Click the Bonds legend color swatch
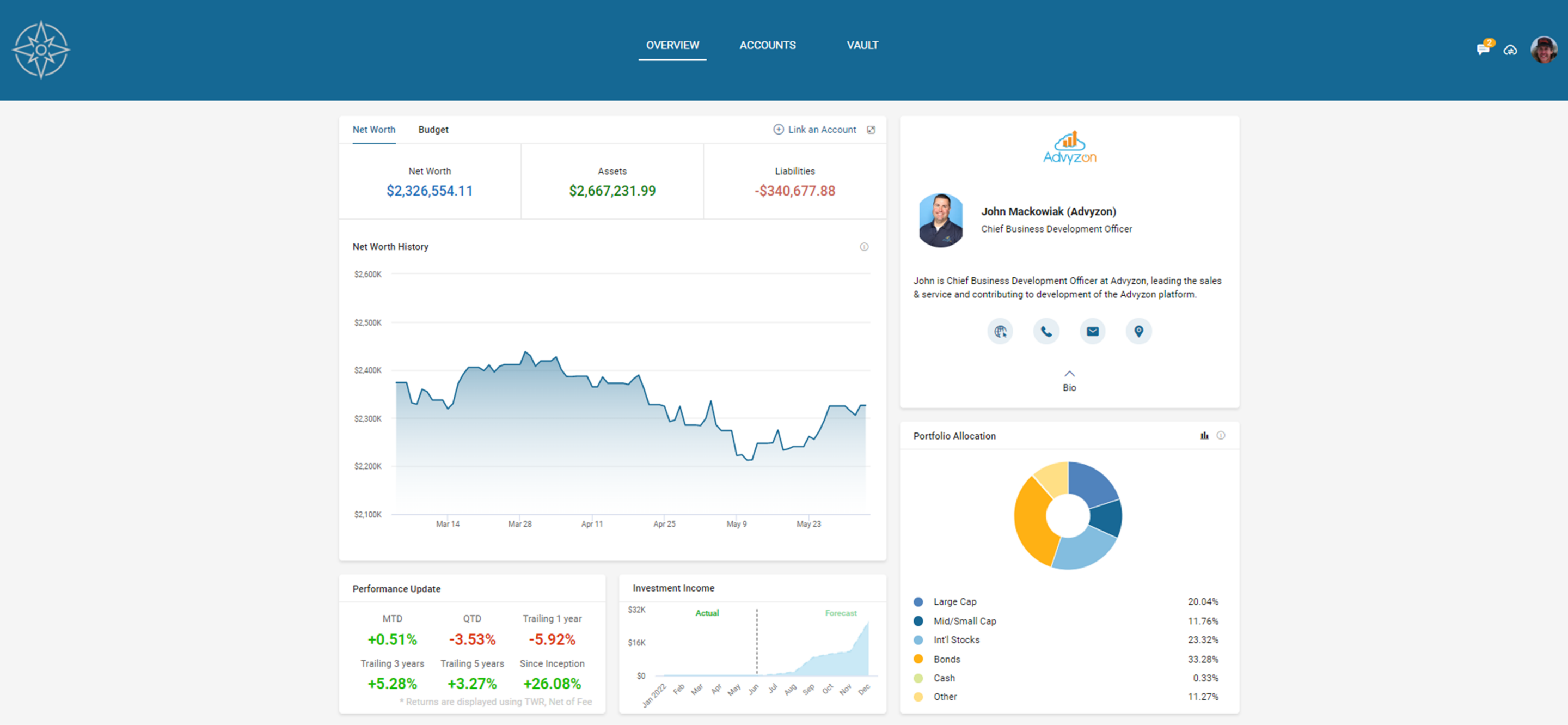 918,659
